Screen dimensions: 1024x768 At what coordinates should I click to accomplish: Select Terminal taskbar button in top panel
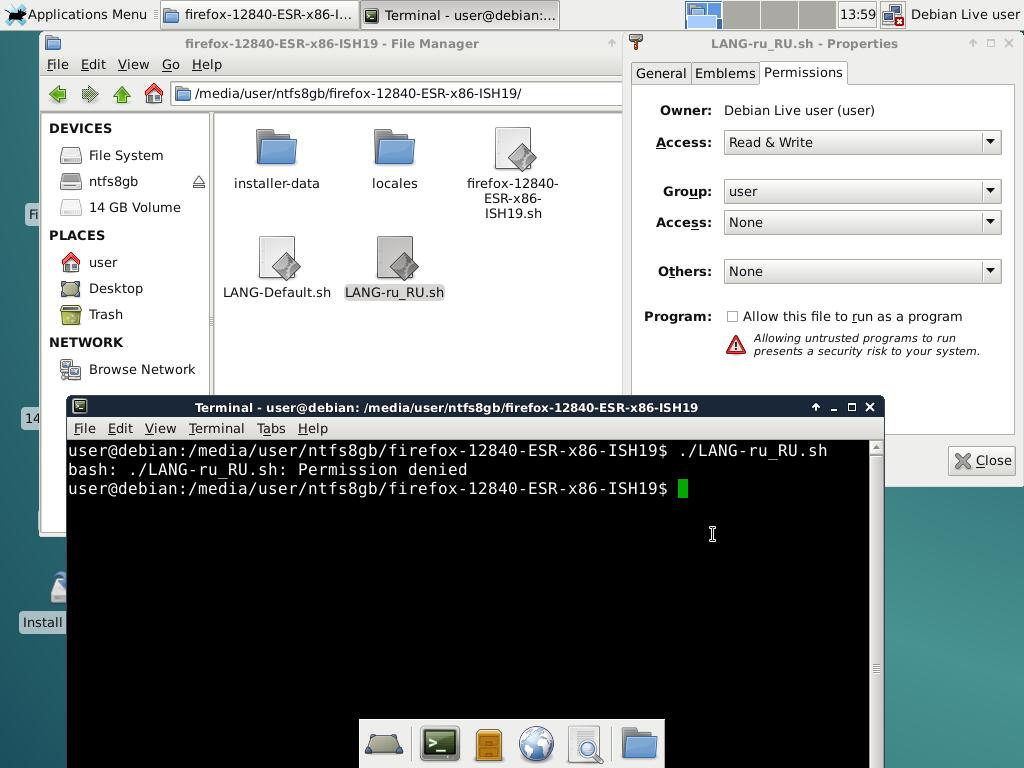pos(460,14)
